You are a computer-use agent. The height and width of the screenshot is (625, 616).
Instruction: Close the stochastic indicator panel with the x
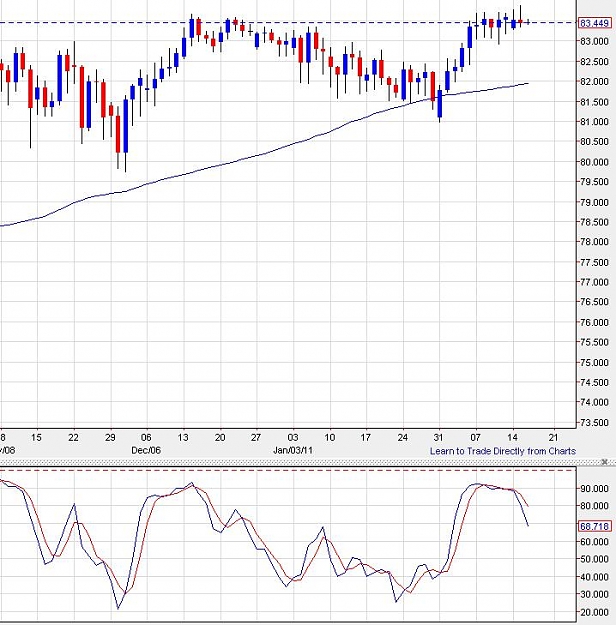pyautogui.click(x=604, y=462)
